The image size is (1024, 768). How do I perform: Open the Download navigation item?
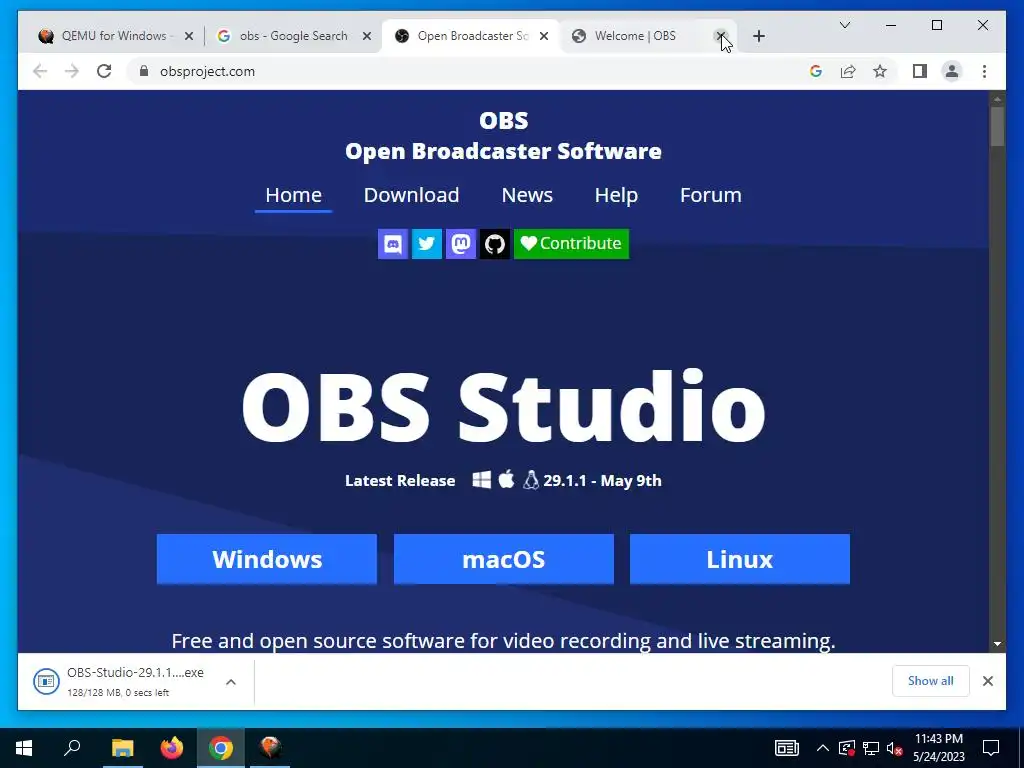[x=411, y=195]
